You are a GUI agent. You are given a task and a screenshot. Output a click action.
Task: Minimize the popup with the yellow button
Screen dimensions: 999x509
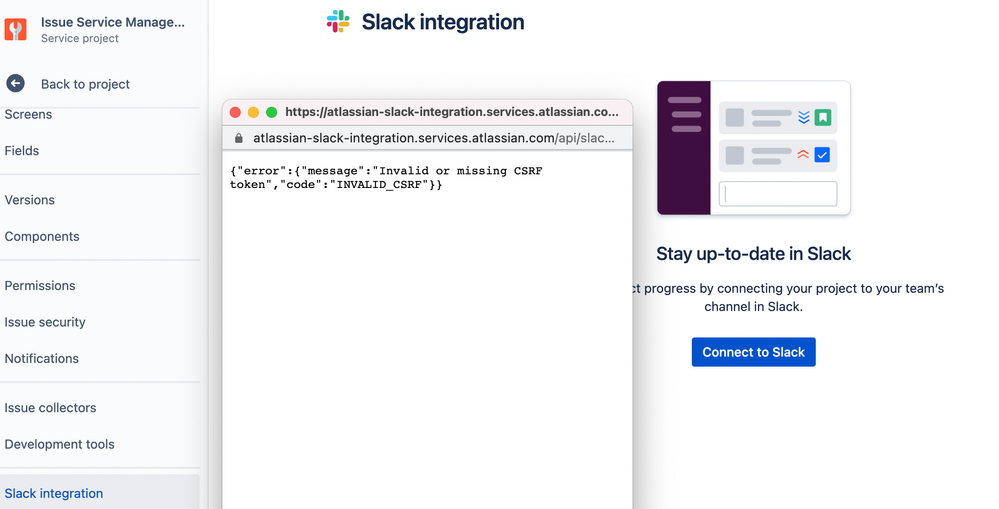(253, 112)
